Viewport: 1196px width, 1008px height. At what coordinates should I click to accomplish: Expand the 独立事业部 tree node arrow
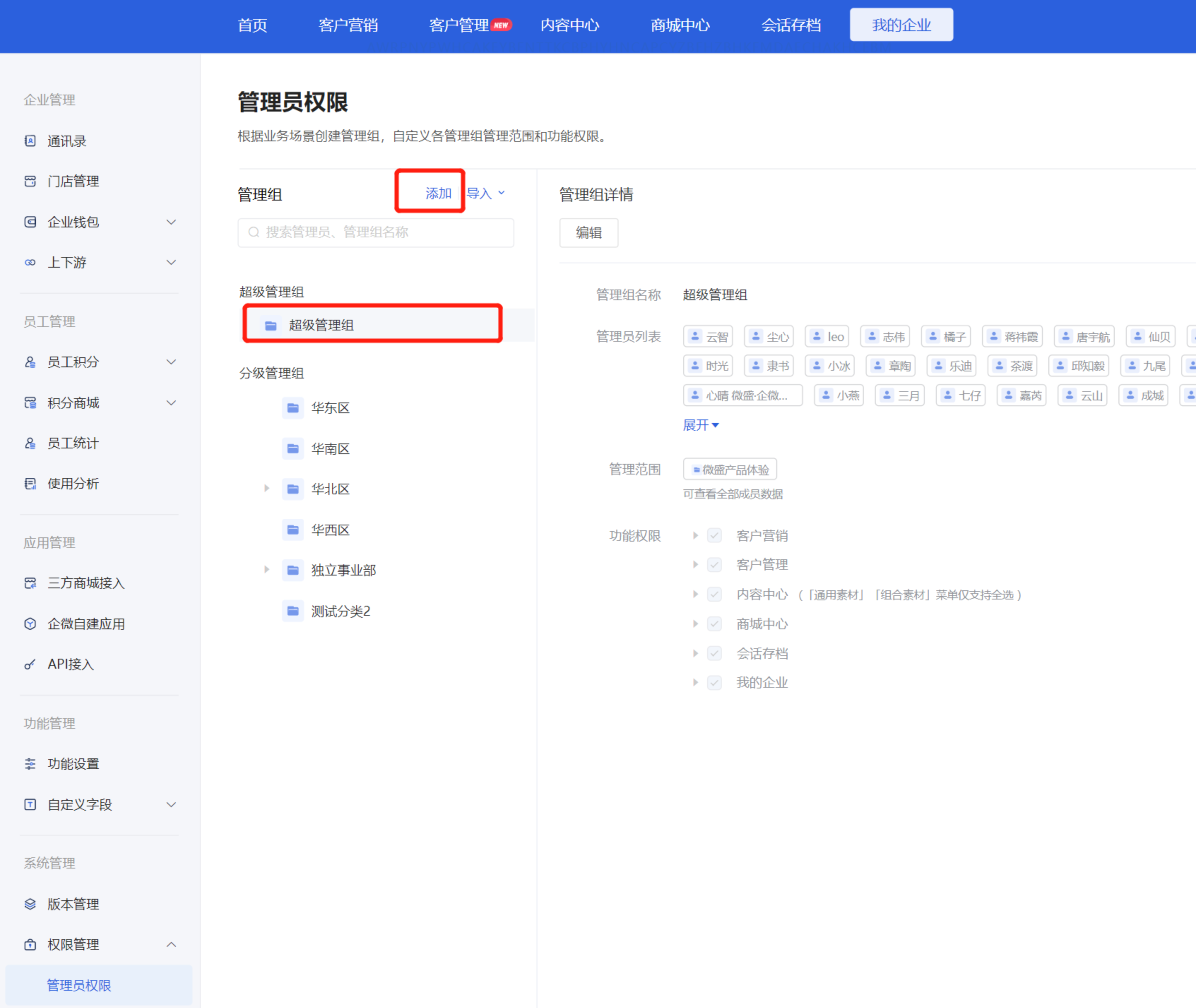pos(266,570)
